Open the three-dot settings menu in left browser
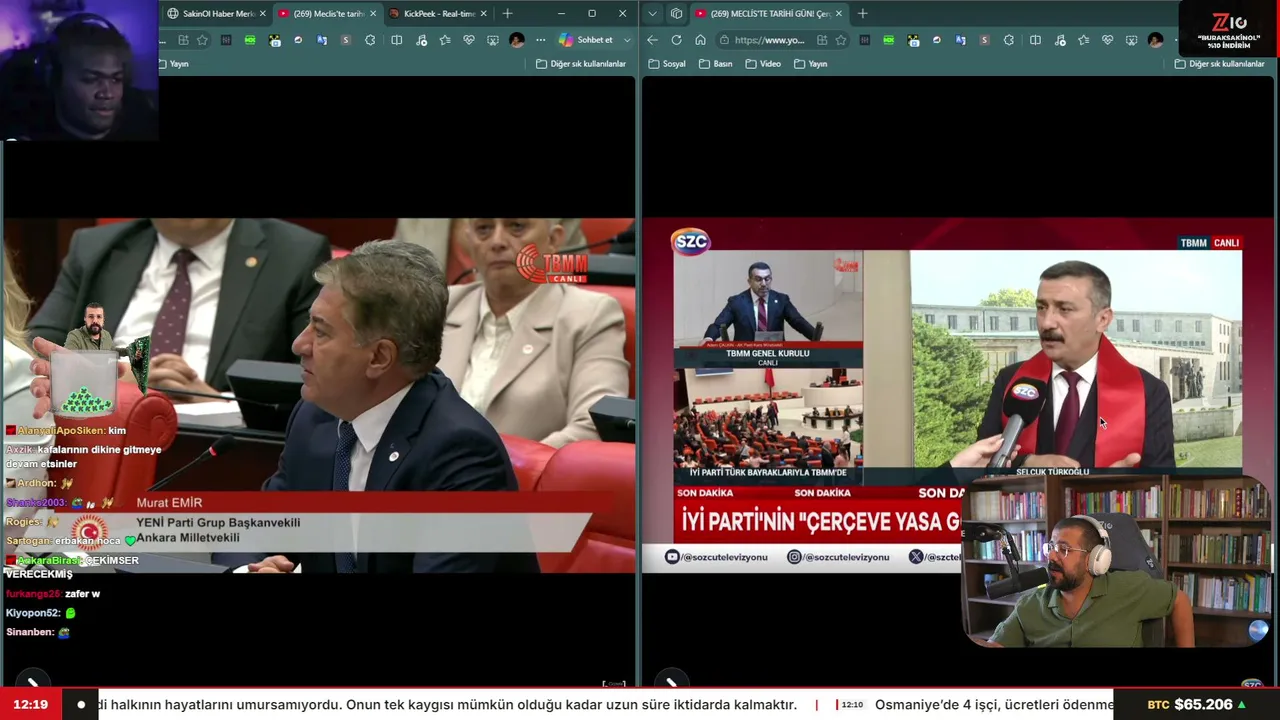 click(x=540, y=40)
